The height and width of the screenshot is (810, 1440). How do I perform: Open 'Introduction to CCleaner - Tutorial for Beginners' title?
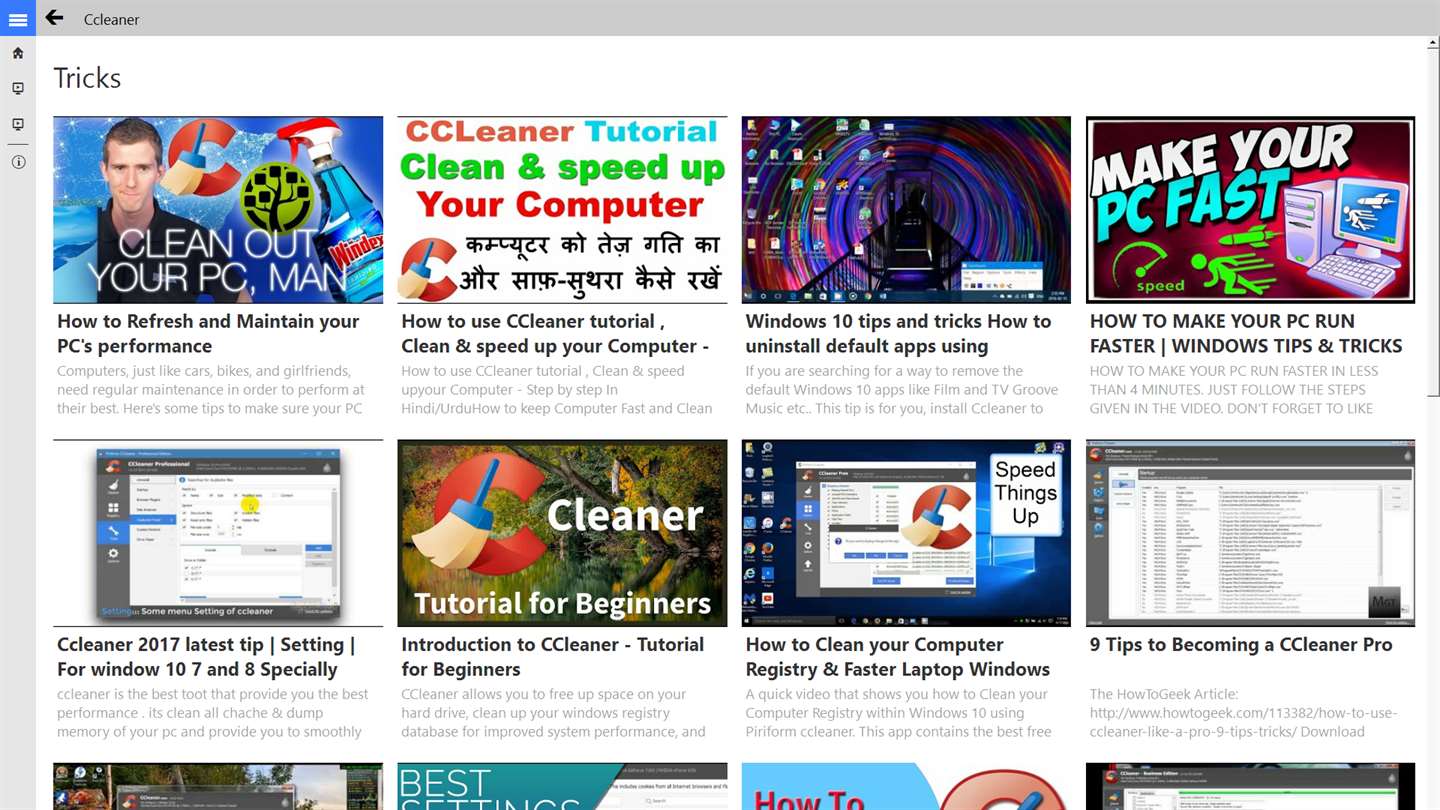[553, 657]
